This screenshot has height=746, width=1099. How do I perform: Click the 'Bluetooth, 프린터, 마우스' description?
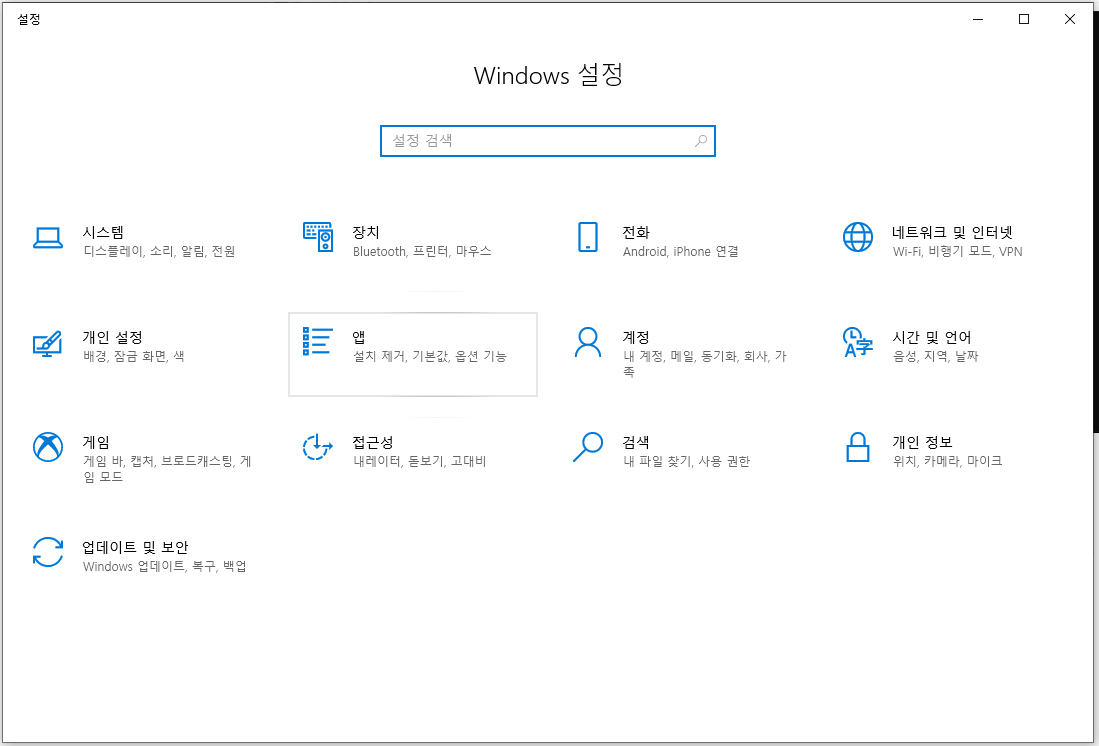coord(422,252)
